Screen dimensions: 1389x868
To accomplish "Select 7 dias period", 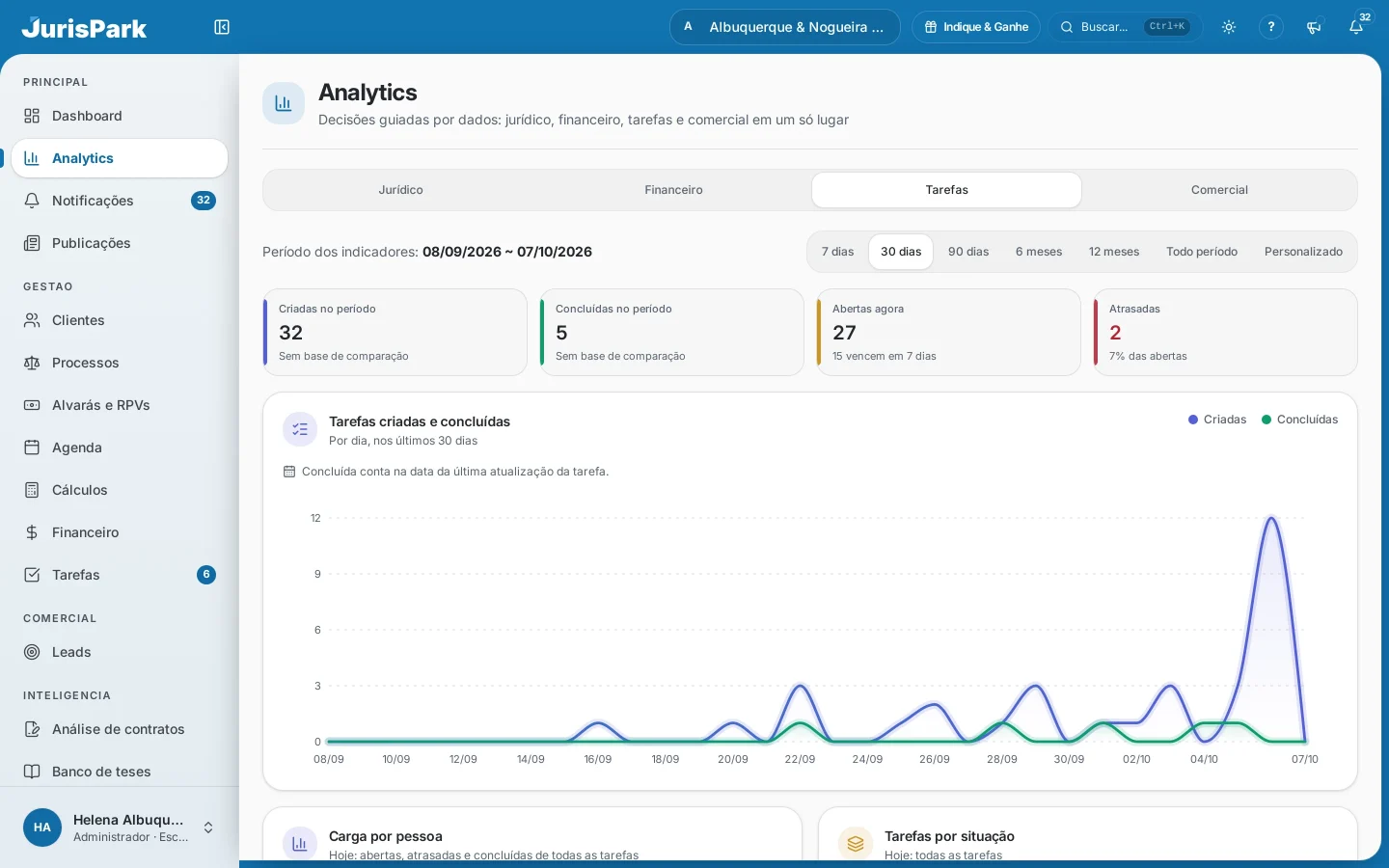I will coord(837,252).
